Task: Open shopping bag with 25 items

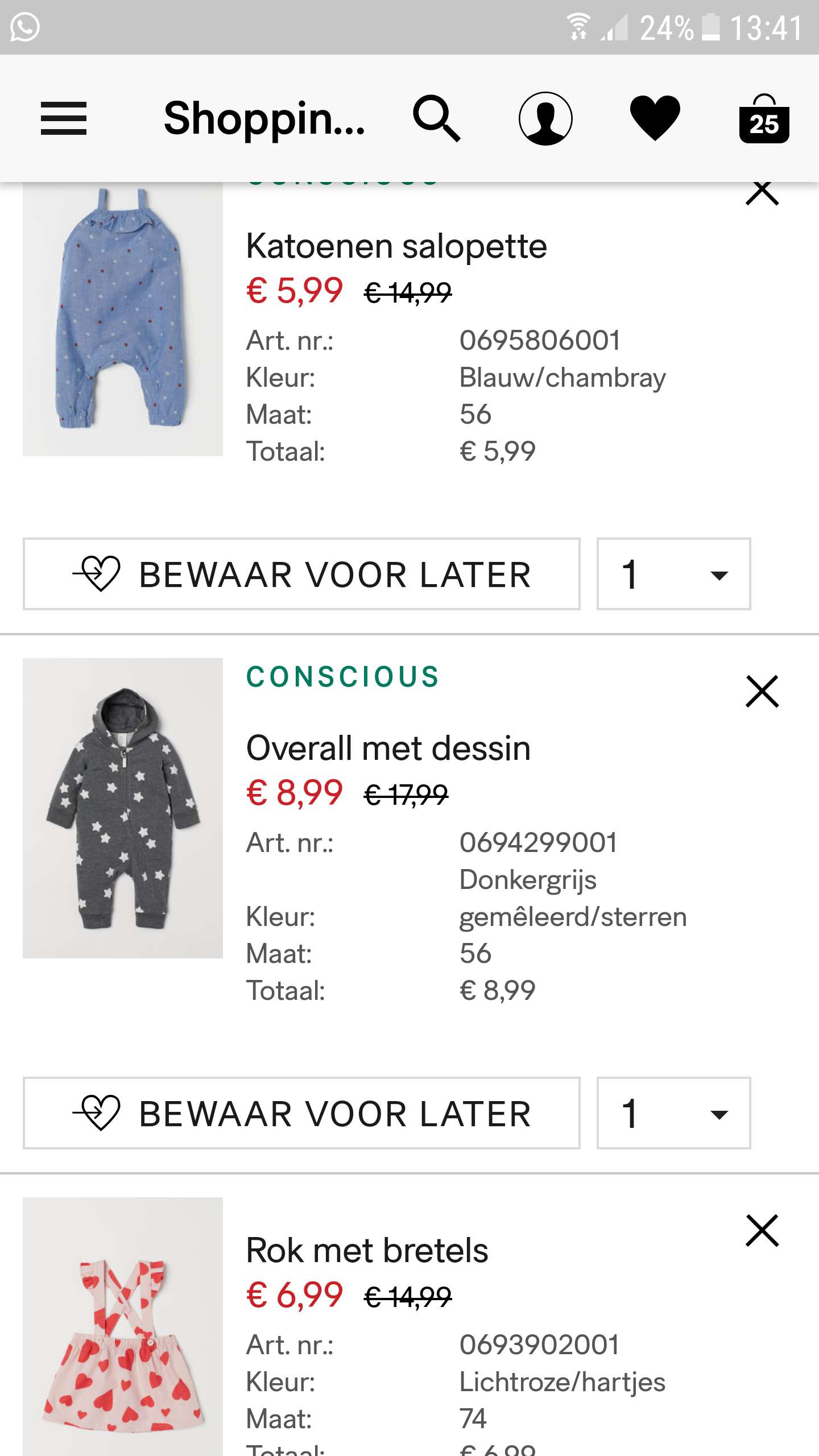Action: coord(764,119)
